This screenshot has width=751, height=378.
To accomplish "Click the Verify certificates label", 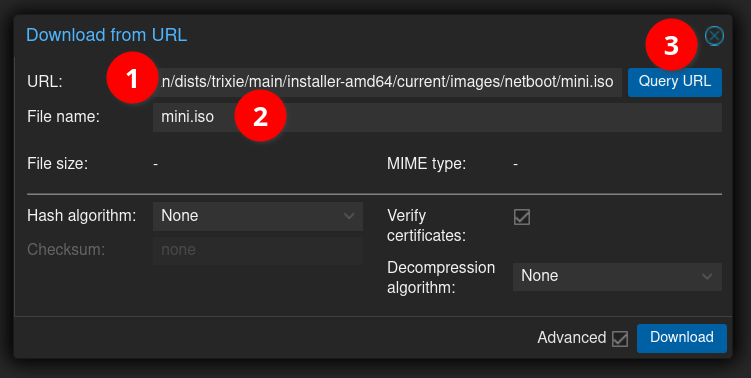I will tap(426, 225).
